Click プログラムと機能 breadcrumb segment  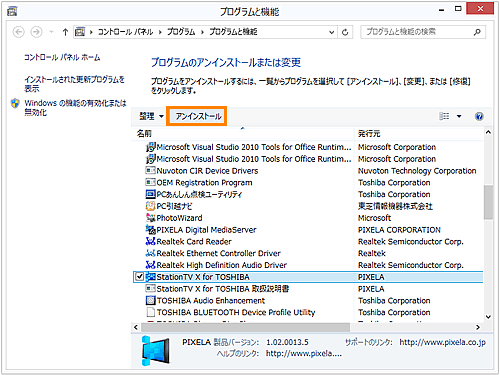pos(233,32)
